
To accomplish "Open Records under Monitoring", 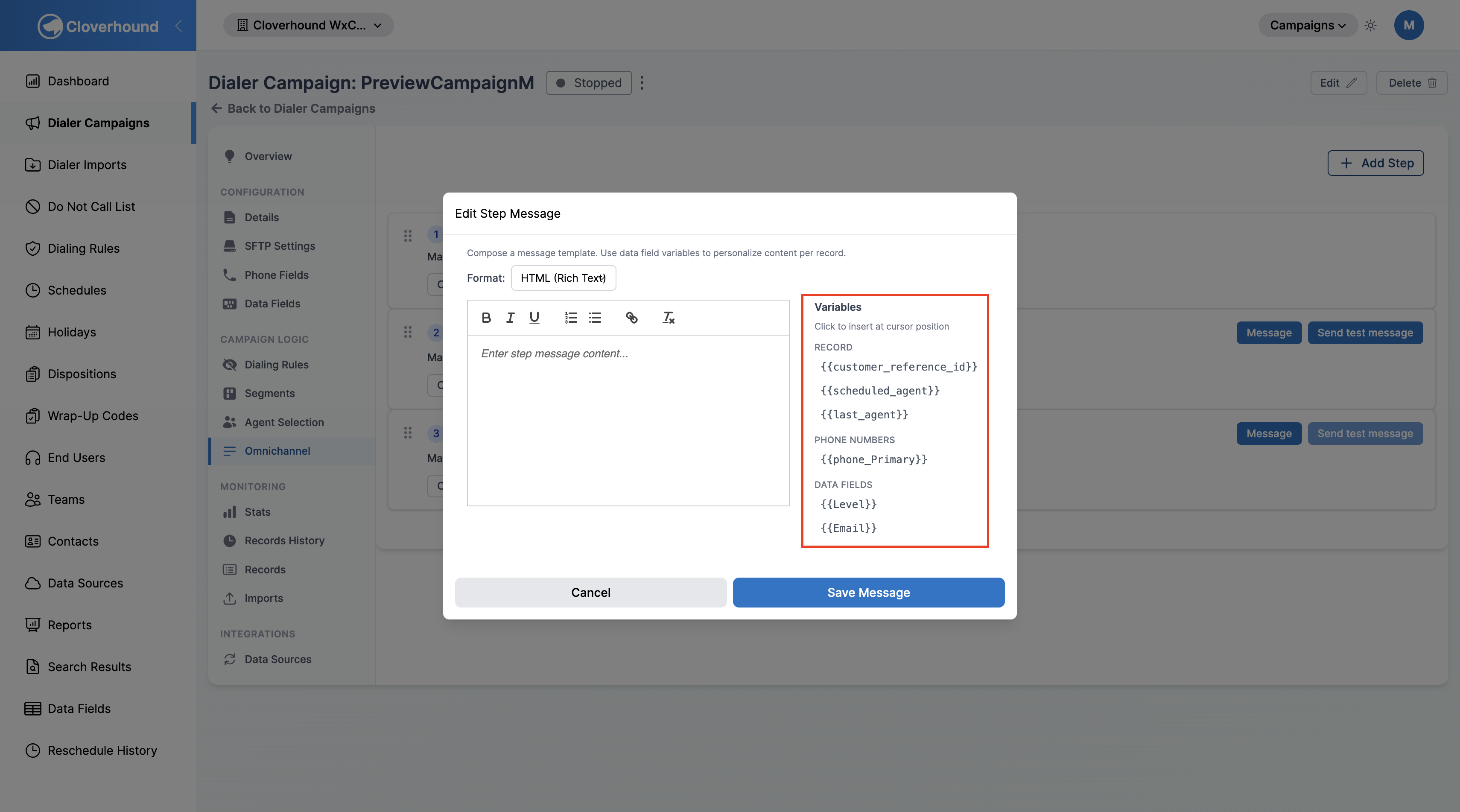I will tap(292, 570).
